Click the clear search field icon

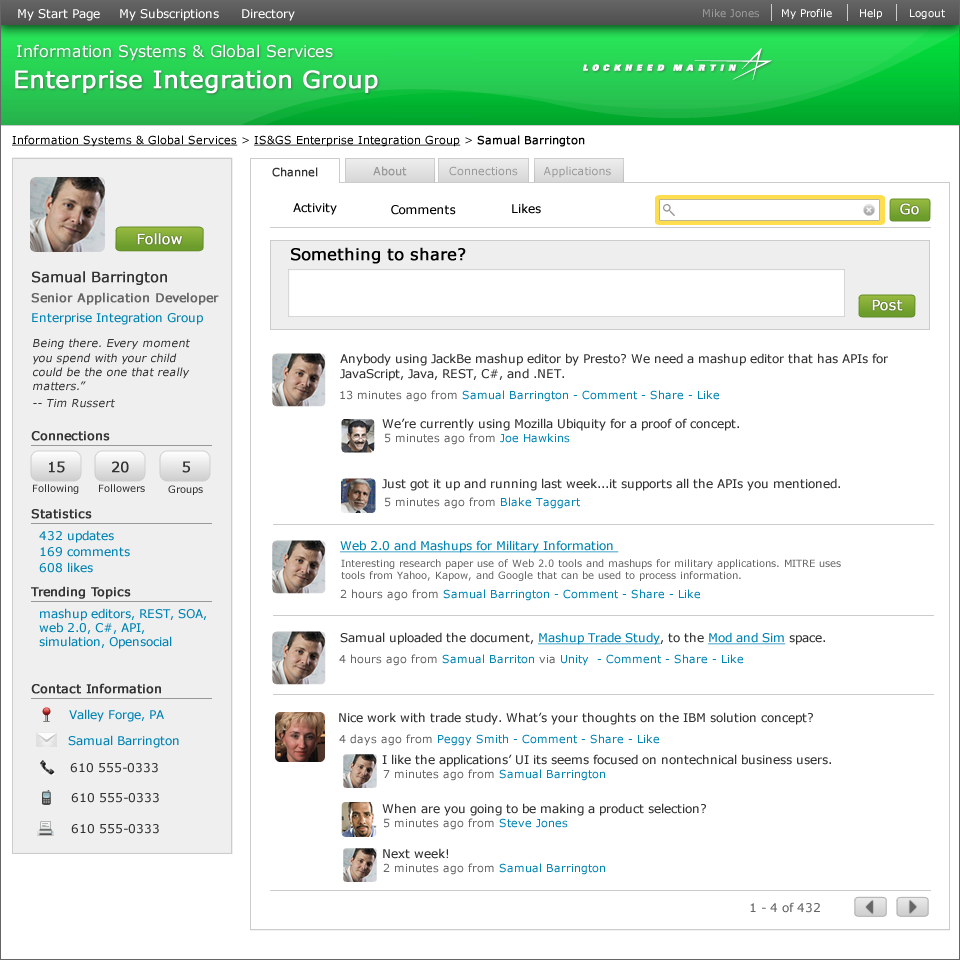[868, 210]
